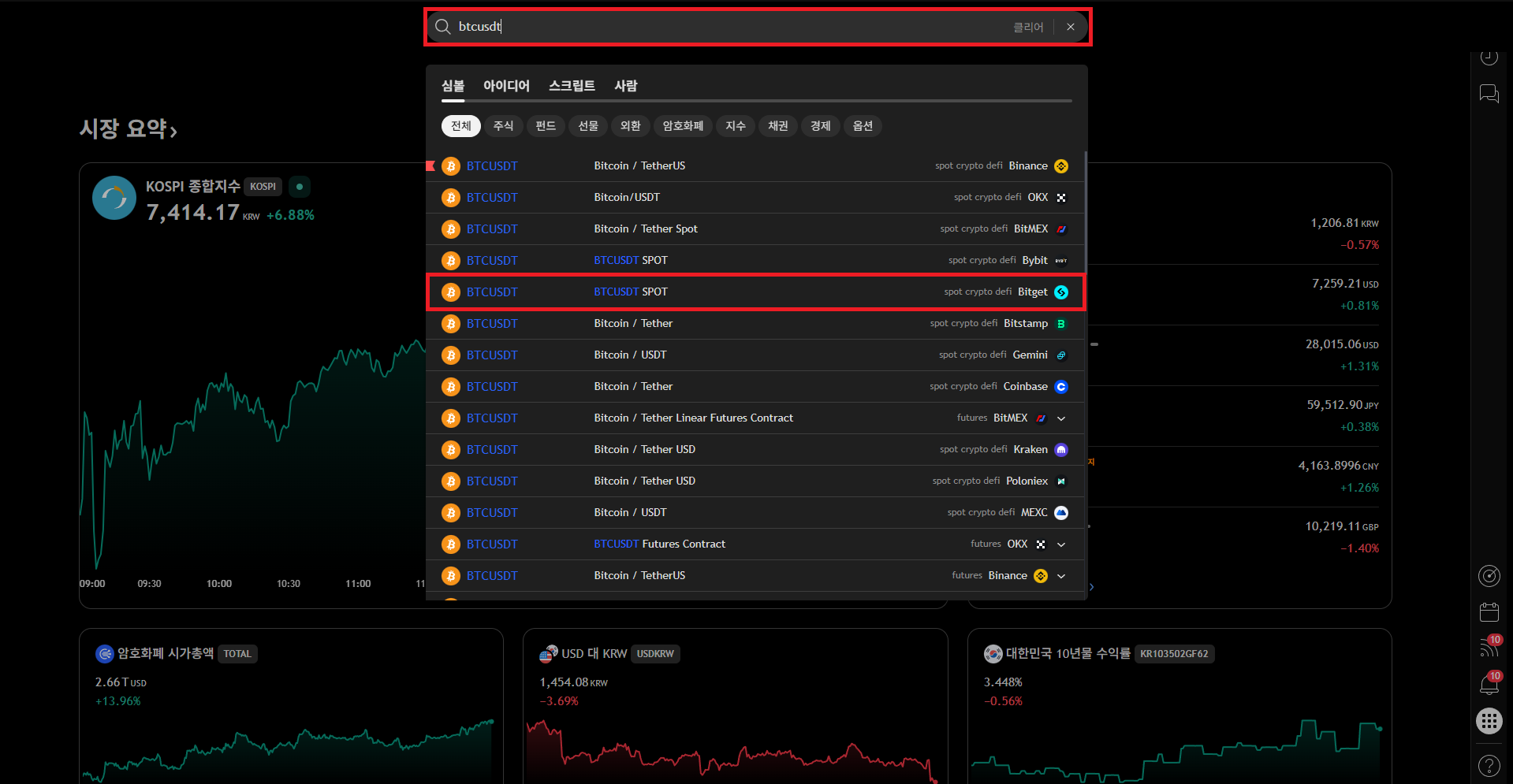Click the Bitget logo icon

[x=1061, y=292]
